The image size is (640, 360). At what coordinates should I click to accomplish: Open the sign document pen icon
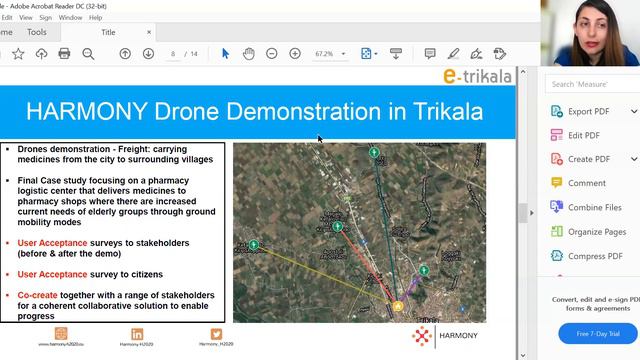click(x=476, y=53)
